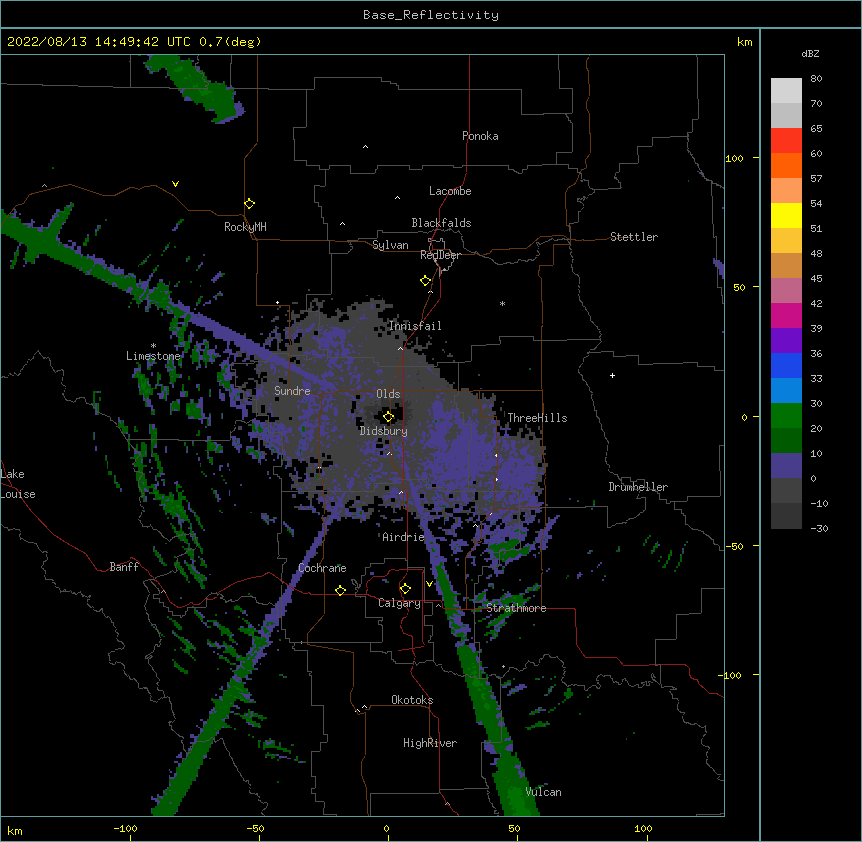Screen dimensions: 862x842
Task: Click the yellow v marker north of RockyMH
Action: [x=175, y=184]
